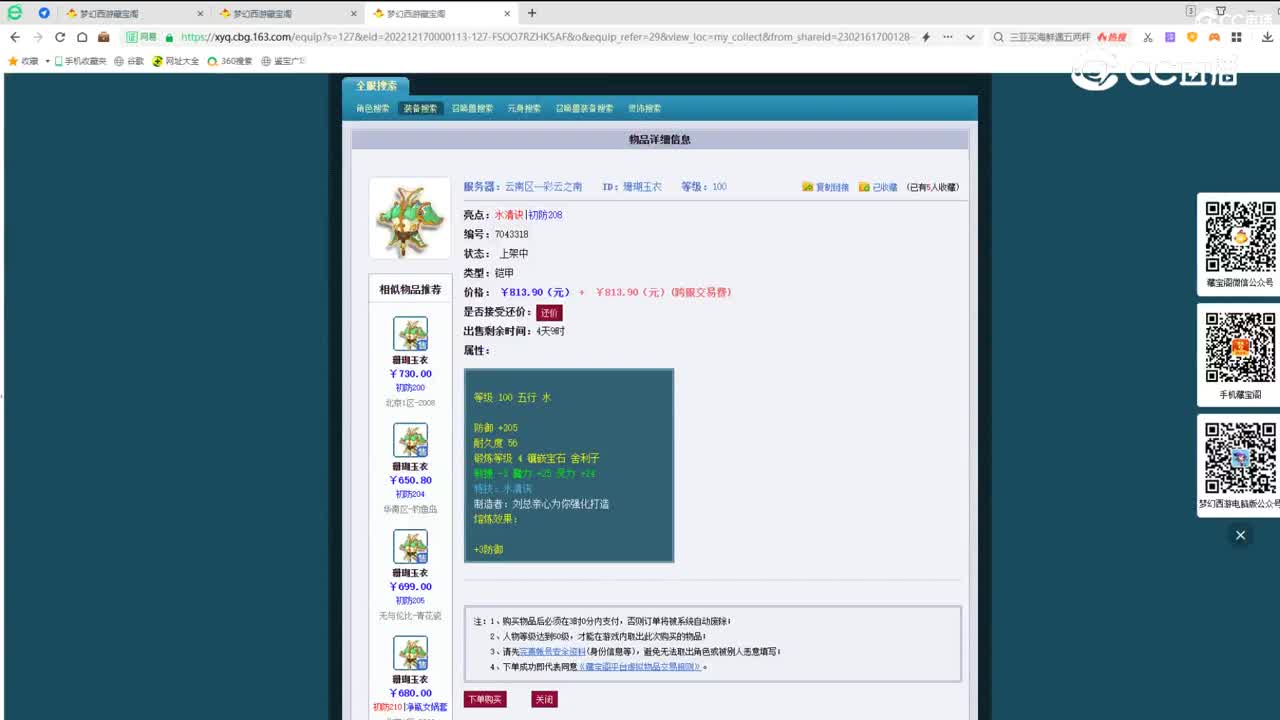
Task: Click the 热搜 flame icon in search box
Action: click(x=1103, y=36)
